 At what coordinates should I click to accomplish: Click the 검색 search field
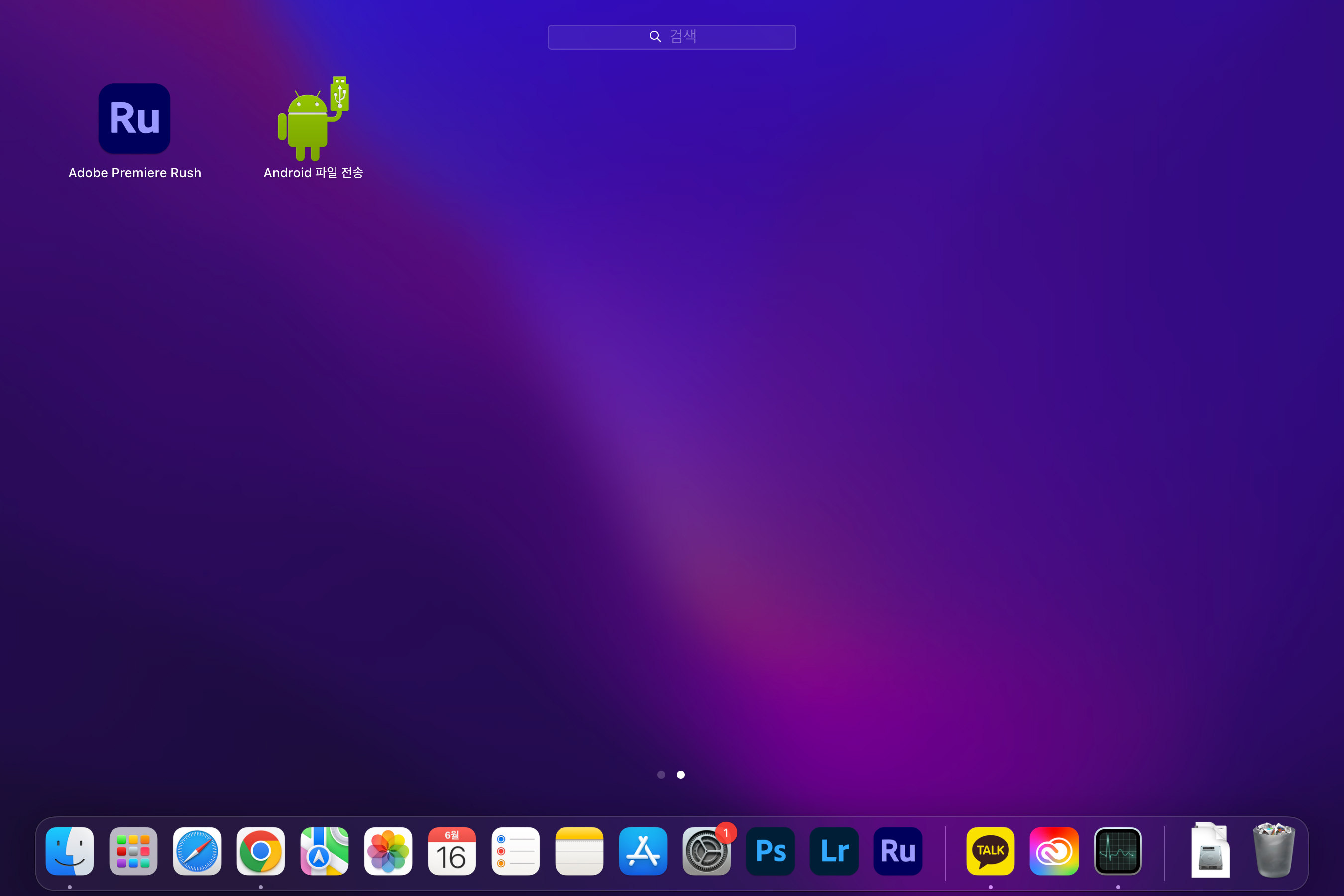(x=672, y=37)
